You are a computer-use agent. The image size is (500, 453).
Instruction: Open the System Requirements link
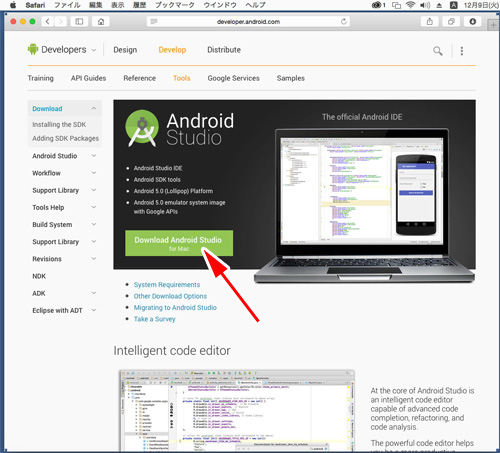167,285
